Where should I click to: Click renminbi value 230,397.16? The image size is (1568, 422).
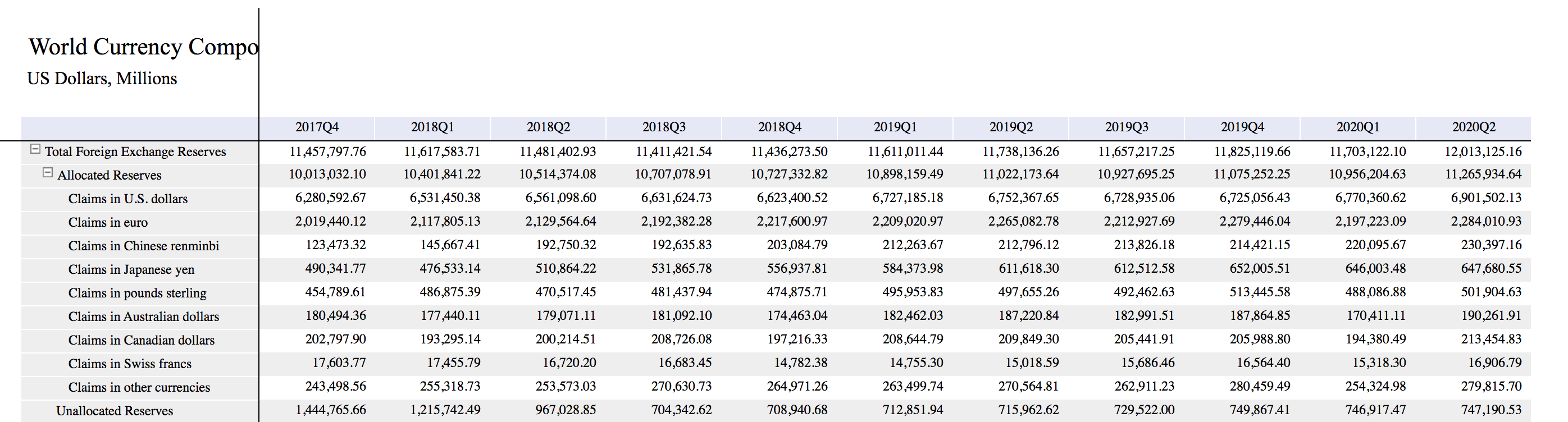coord(1491,245)
